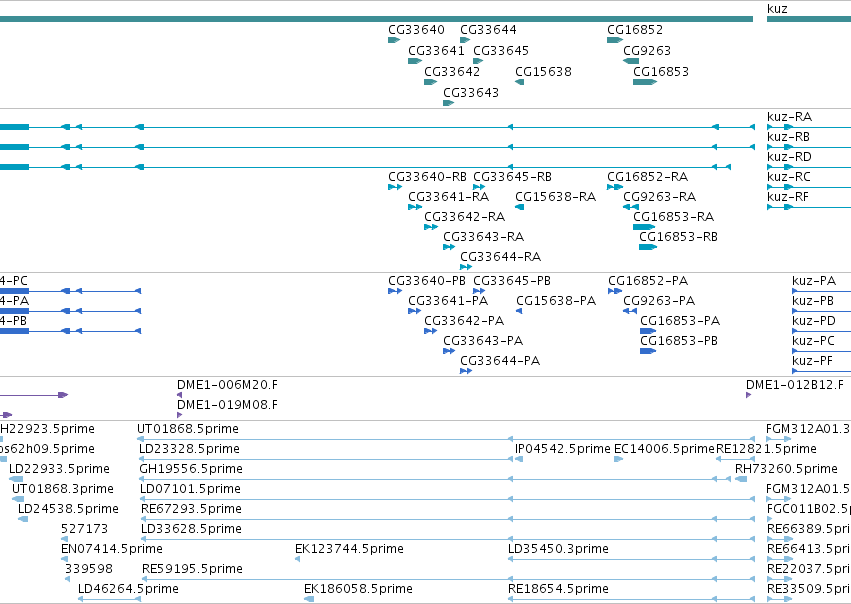Viewport: 851px width, 604px height.
Task: Select transcript CG33645-RB
Action: [x=512, y=177]
